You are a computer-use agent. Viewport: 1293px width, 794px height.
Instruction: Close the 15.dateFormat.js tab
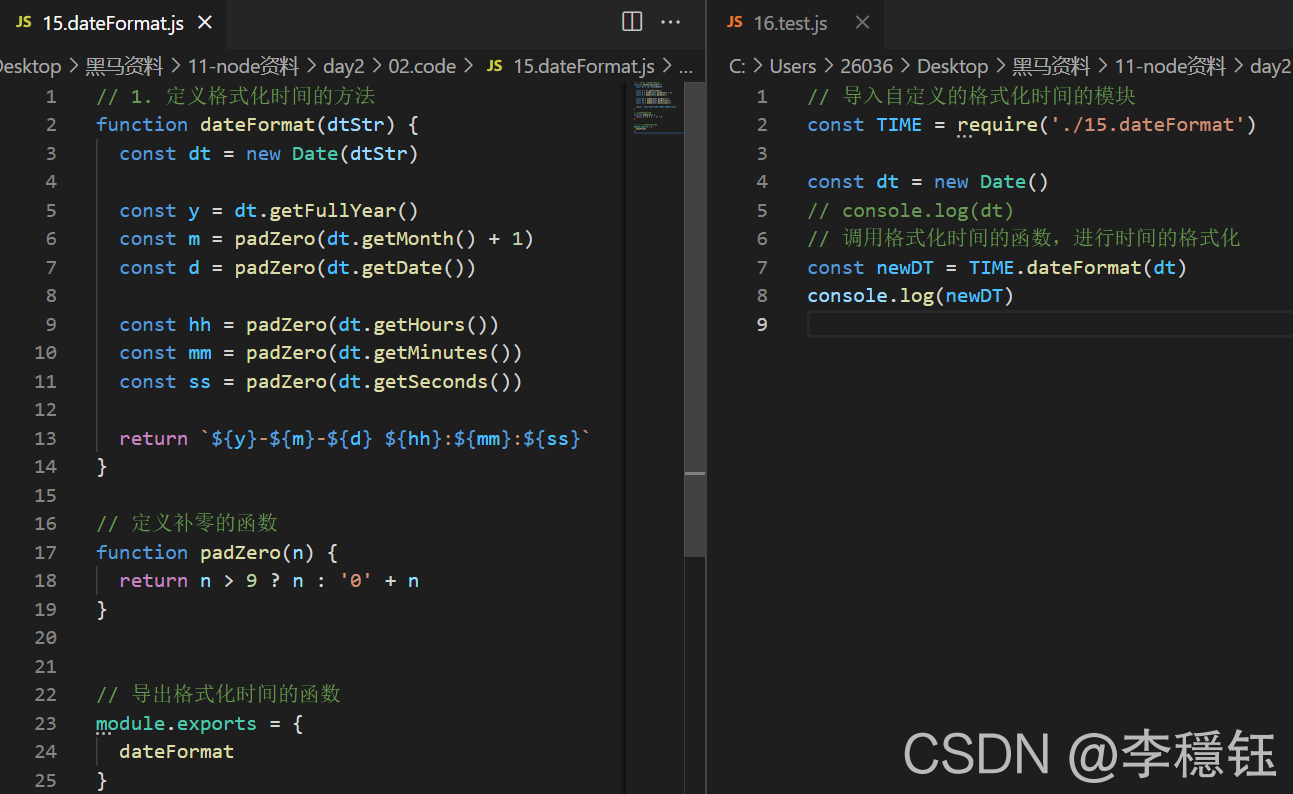204,23
